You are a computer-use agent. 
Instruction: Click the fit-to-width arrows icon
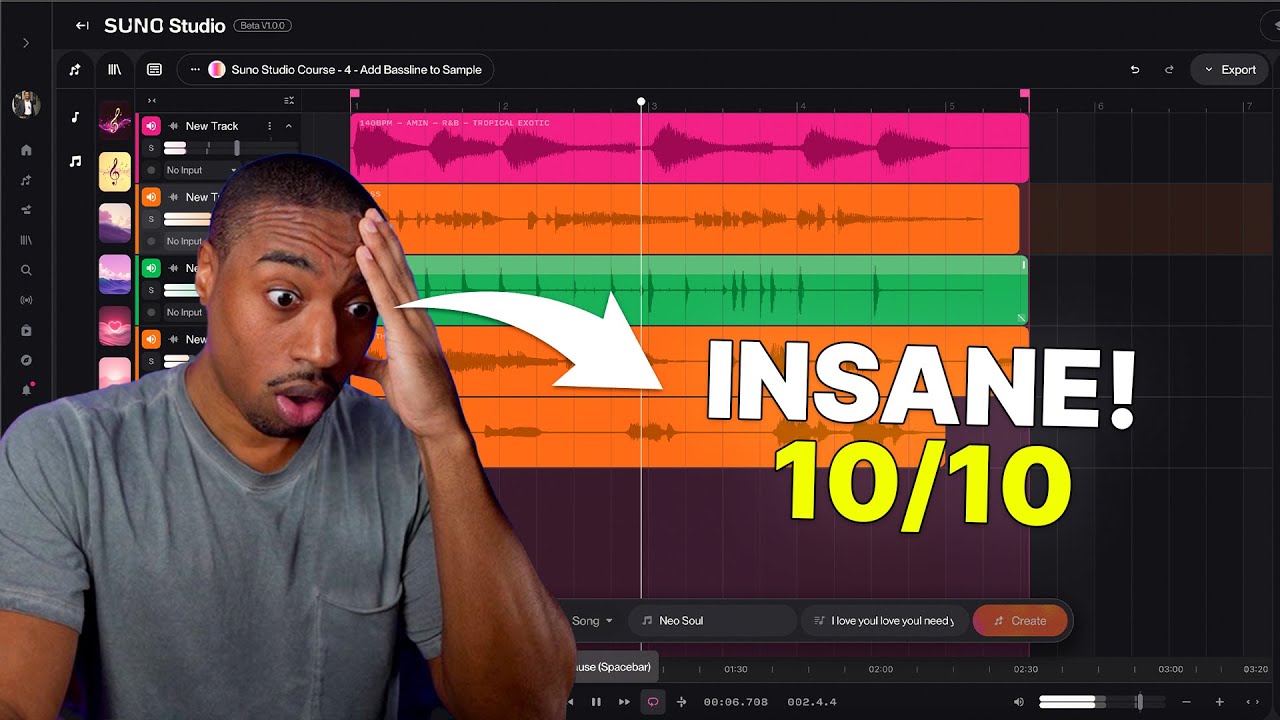1252,702
